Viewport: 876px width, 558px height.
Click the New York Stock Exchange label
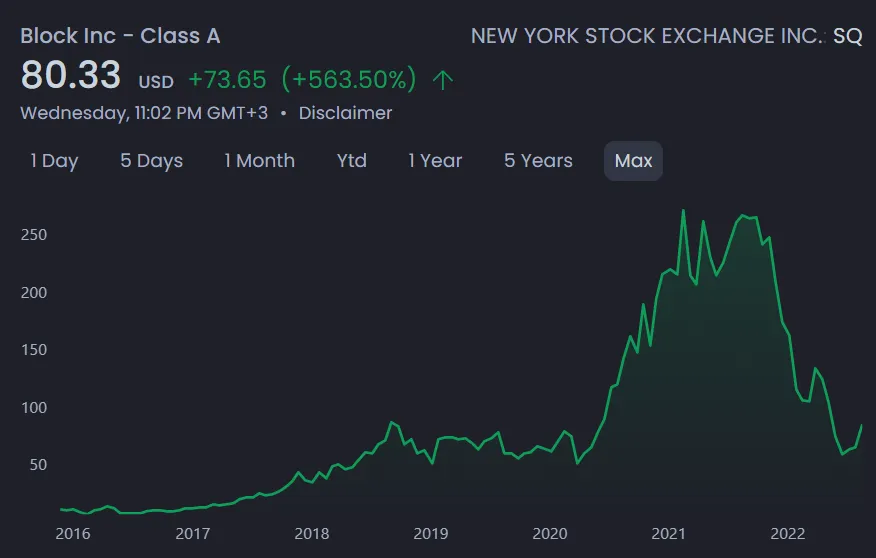click(x=648, y=36)
